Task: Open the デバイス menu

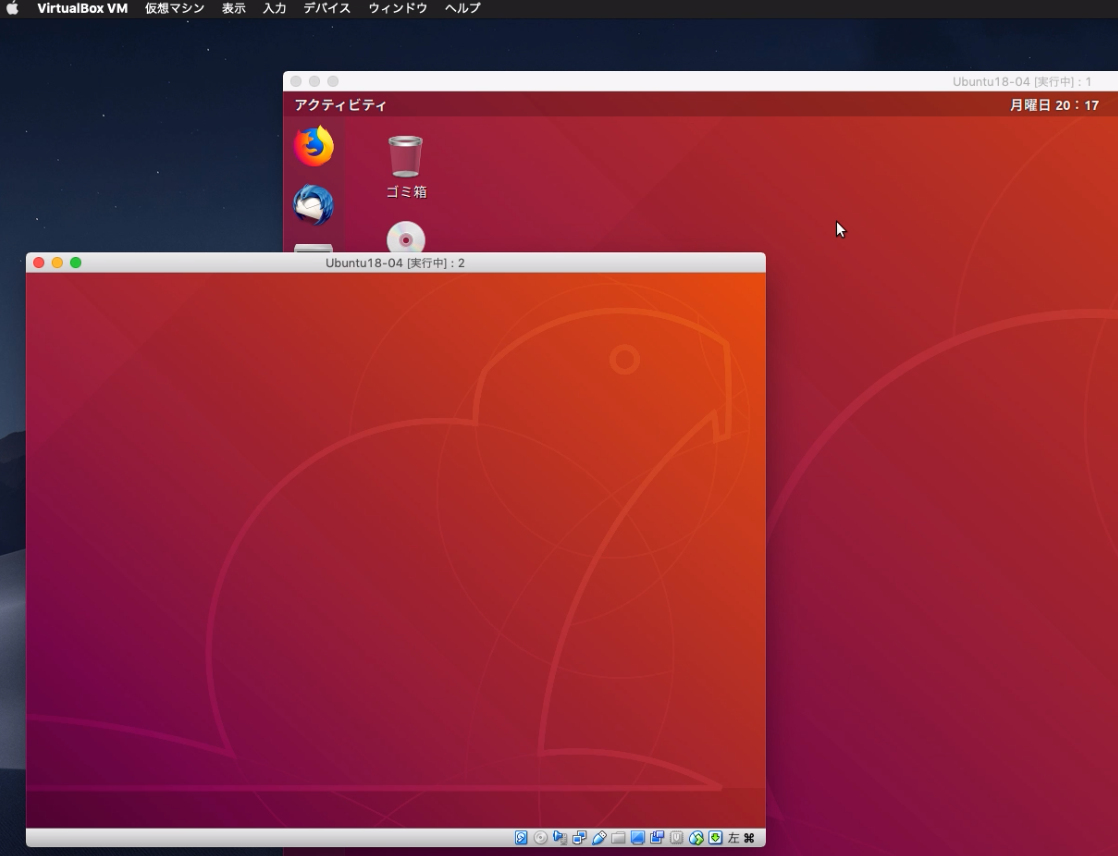Action: tap(327, 9)
